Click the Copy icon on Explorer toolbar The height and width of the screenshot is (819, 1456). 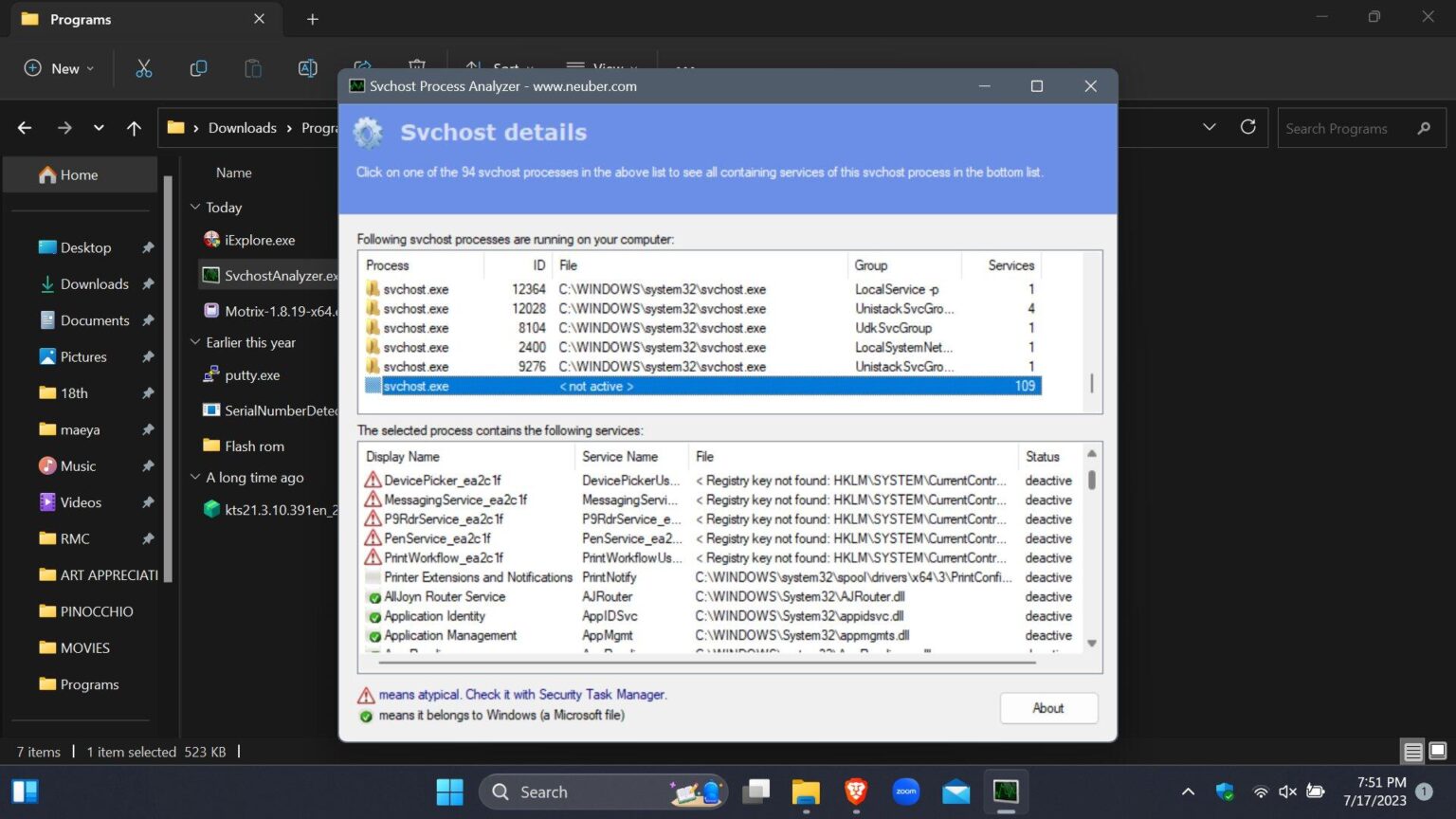tap(198, 67)
